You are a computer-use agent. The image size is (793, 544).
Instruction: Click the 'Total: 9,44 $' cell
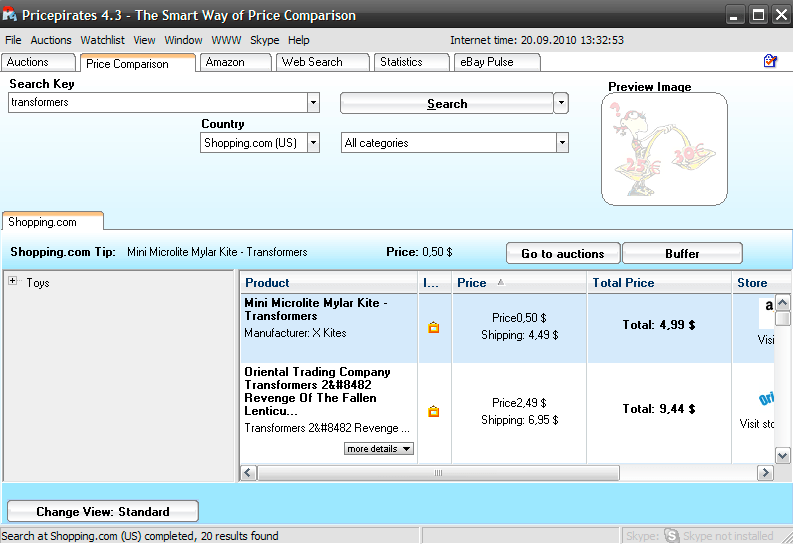click(659, 409)
